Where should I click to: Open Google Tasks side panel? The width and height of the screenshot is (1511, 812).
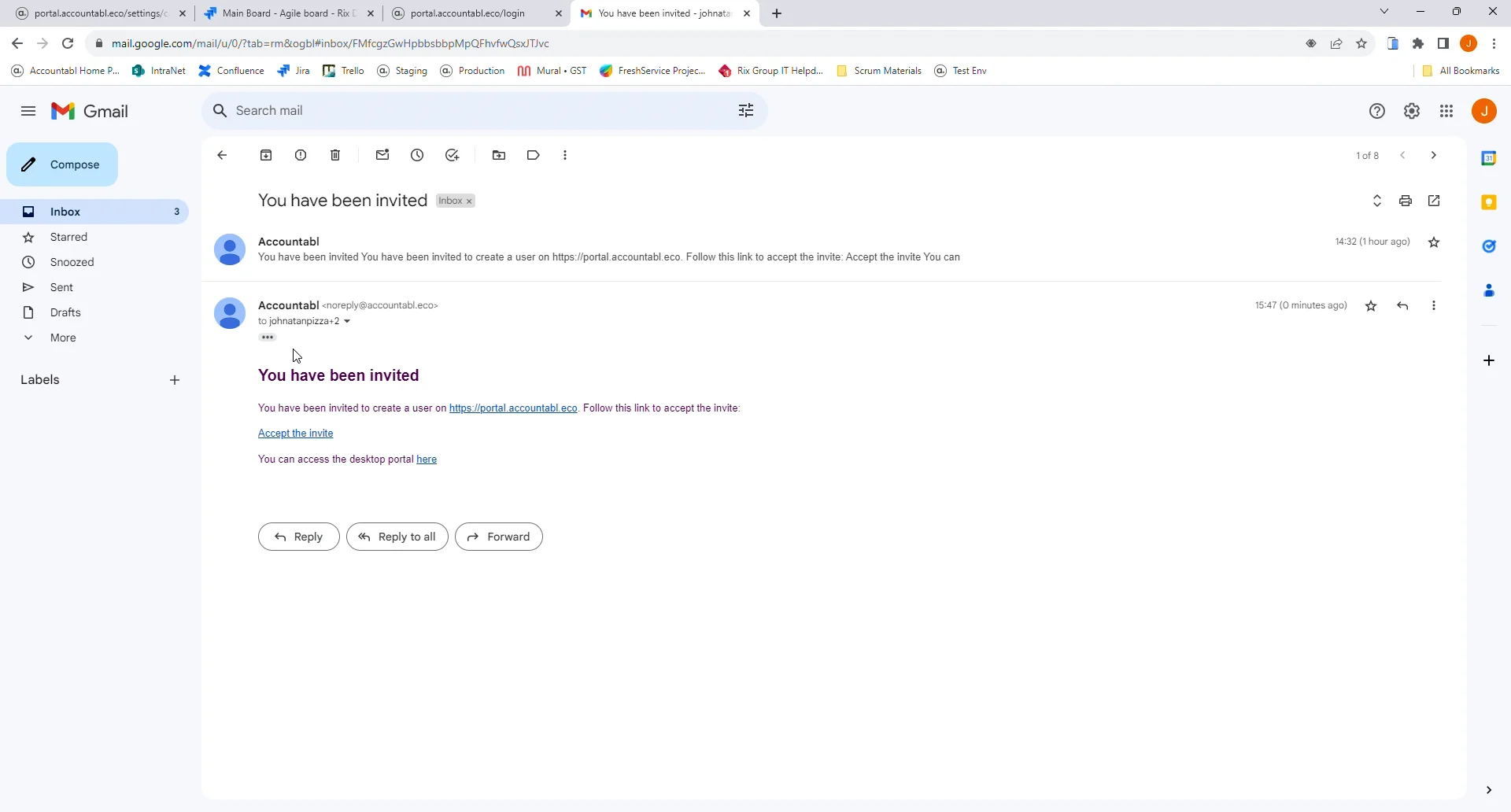(1489, 247)
